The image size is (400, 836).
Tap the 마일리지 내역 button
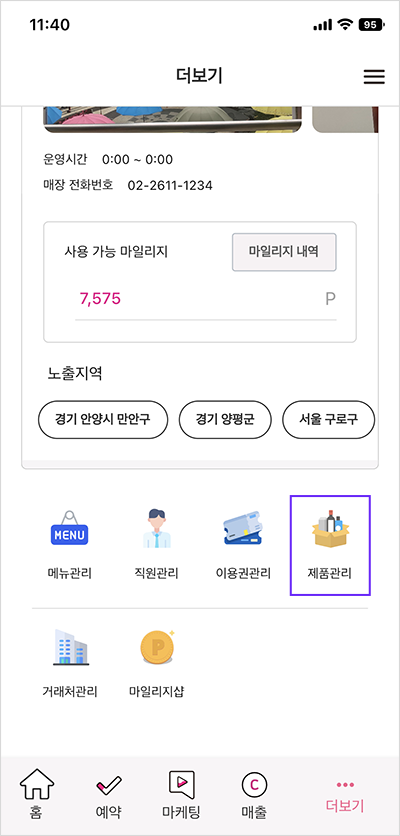284,252
